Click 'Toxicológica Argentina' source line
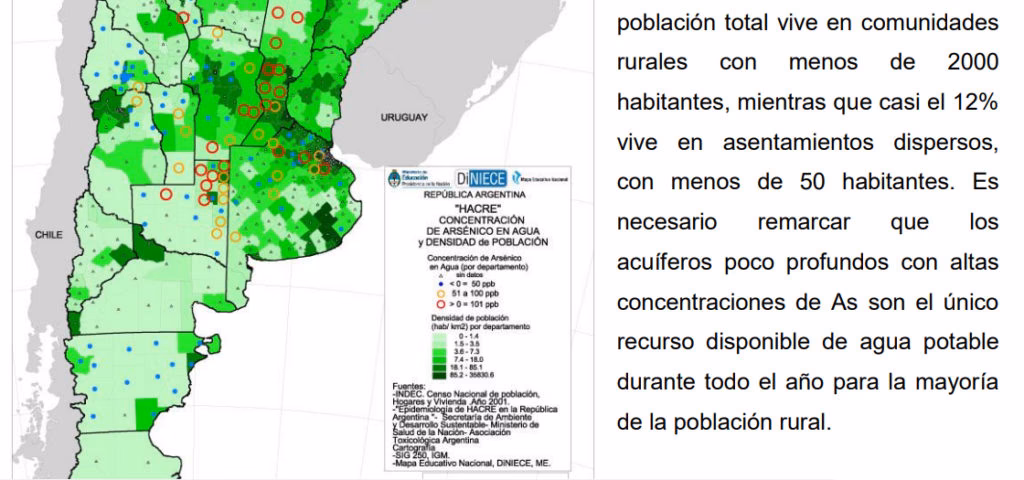Viewport: 1024px width, 480px height. coord(436,440)
